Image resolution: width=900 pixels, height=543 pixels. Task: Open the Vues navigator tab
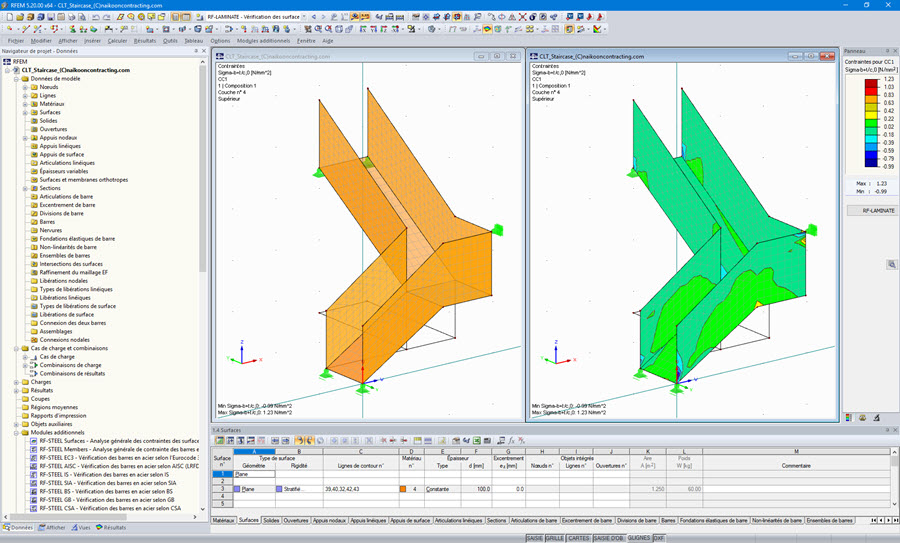point(81,527)
